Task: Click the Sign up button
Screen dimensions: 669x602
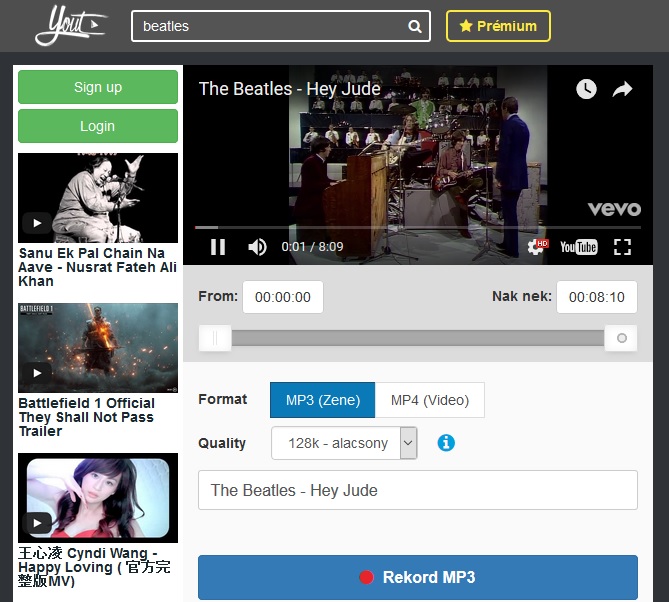Action: point(98,87)
